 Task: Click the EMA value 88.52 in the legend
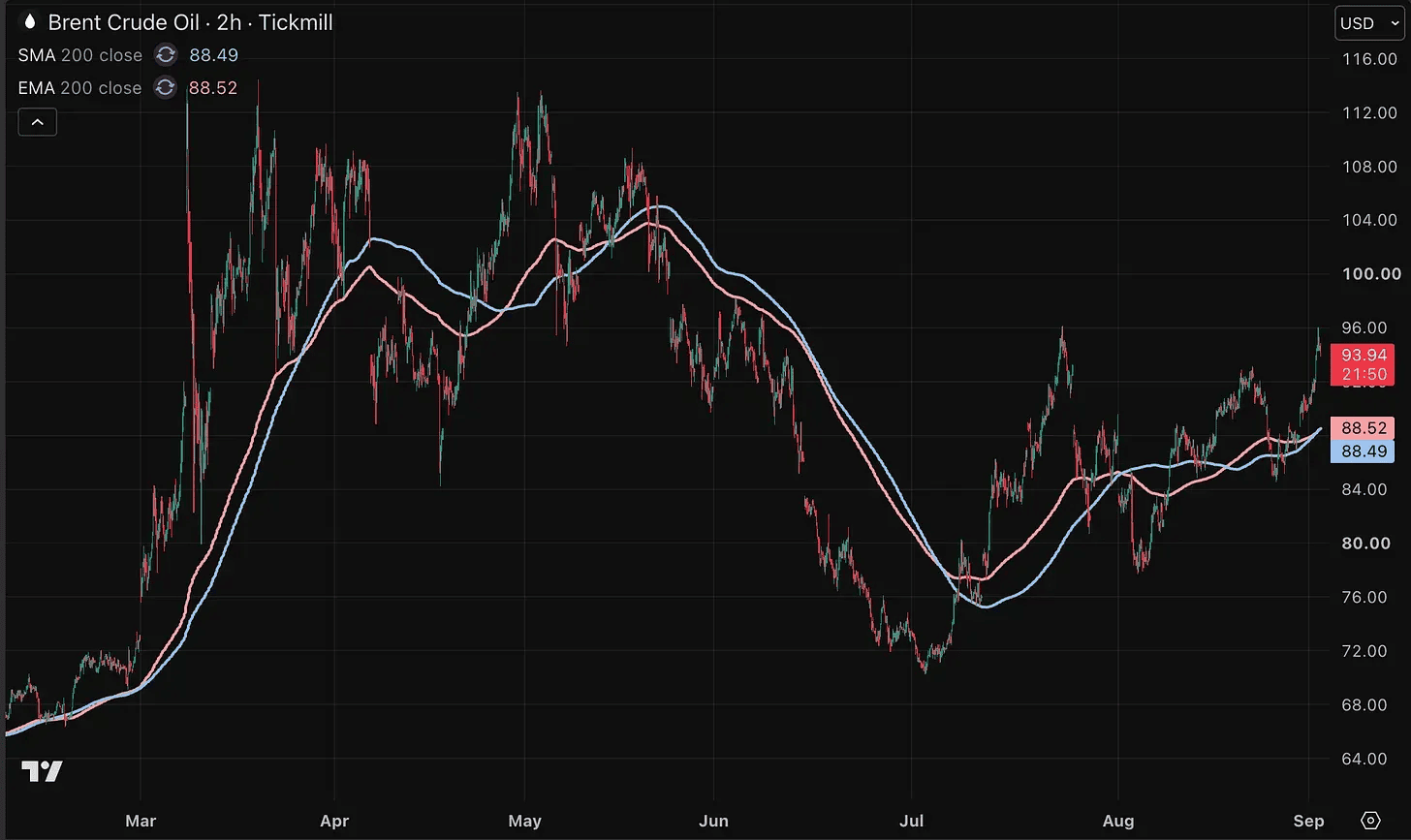(213, 88)
